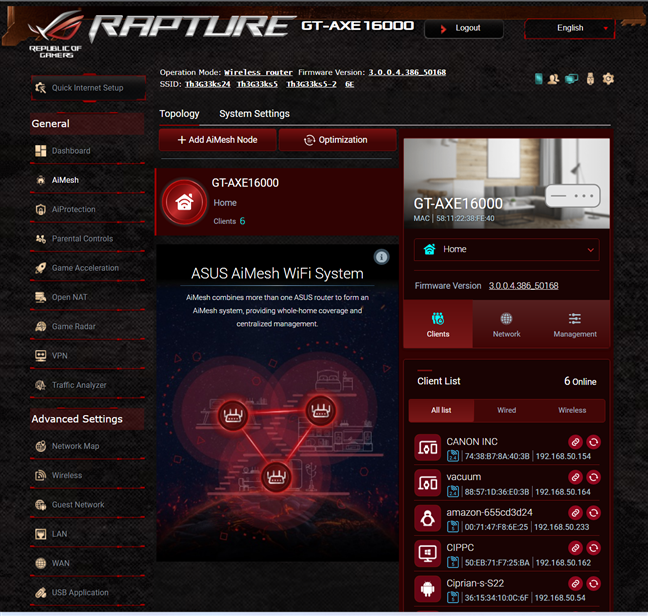Filter client list by Wireless

point(572,410)
